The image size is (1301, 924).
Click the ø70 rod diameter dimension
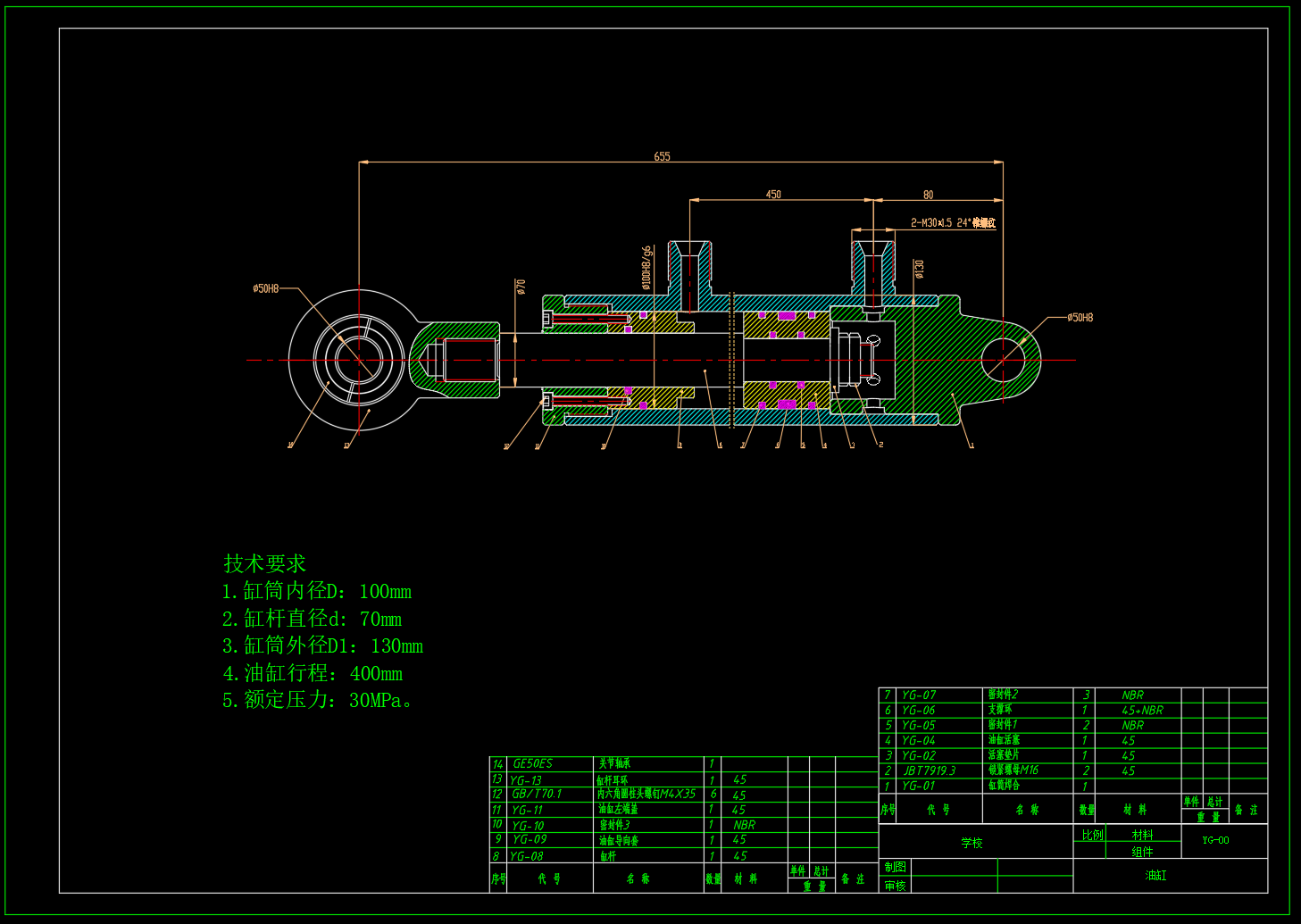point(521,287)
